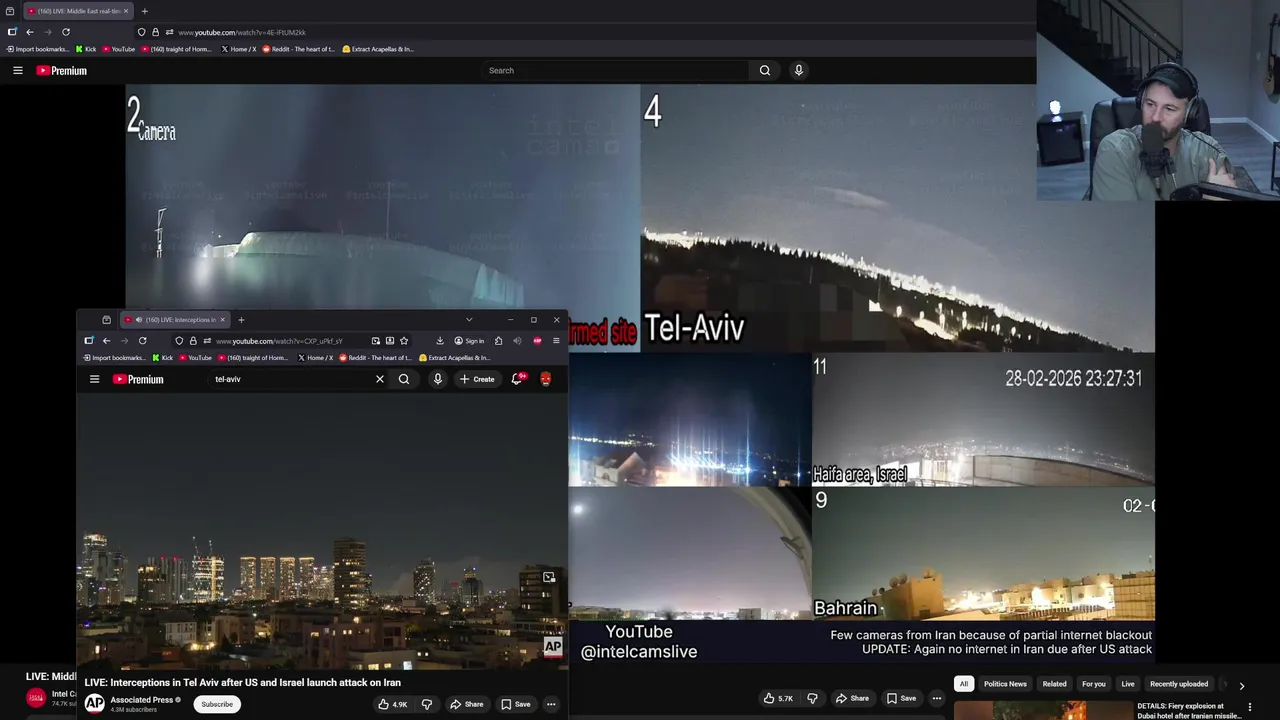Open the Reddit bookmark in the main window
1280x720 pixels.
coord(299,49)
